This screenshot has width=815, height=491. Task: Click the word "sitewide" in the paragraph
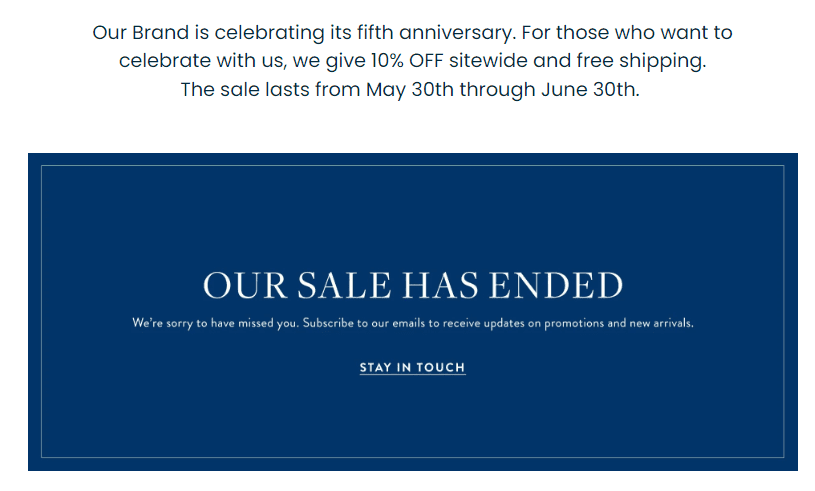click(480, 61)
